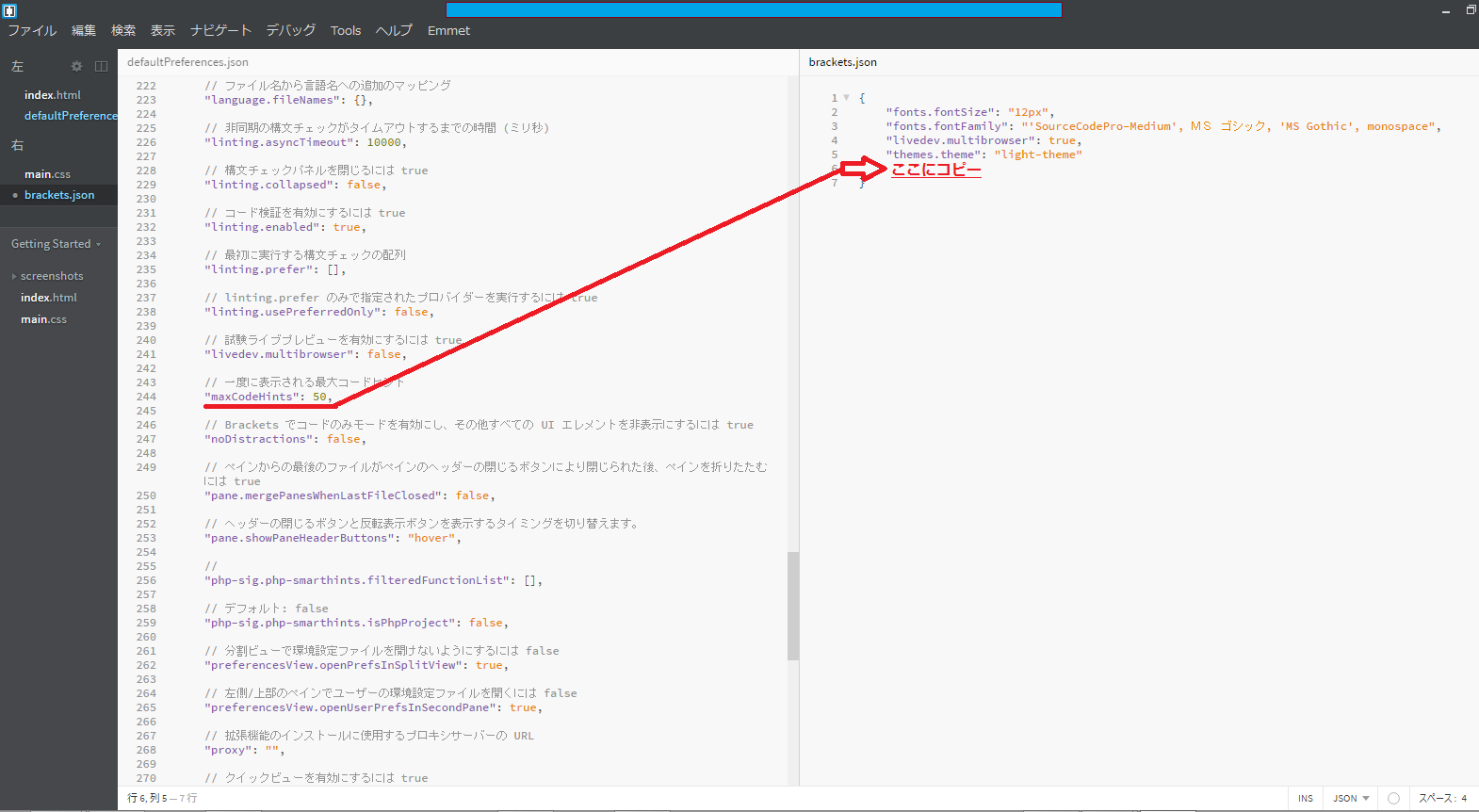Collapse code fold arrow at line 1
This screenshot has height=812, width=1479.
coord(846,97)
